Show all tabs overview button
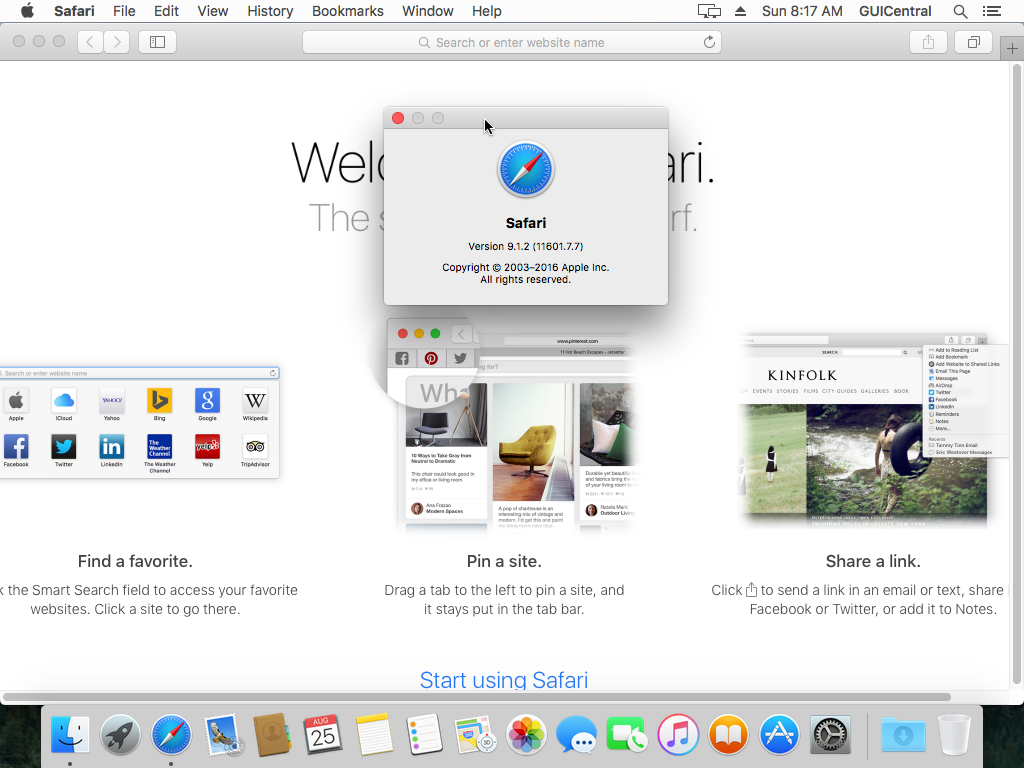Viewport: 1024px width, 768px height. tap(973, 42)
